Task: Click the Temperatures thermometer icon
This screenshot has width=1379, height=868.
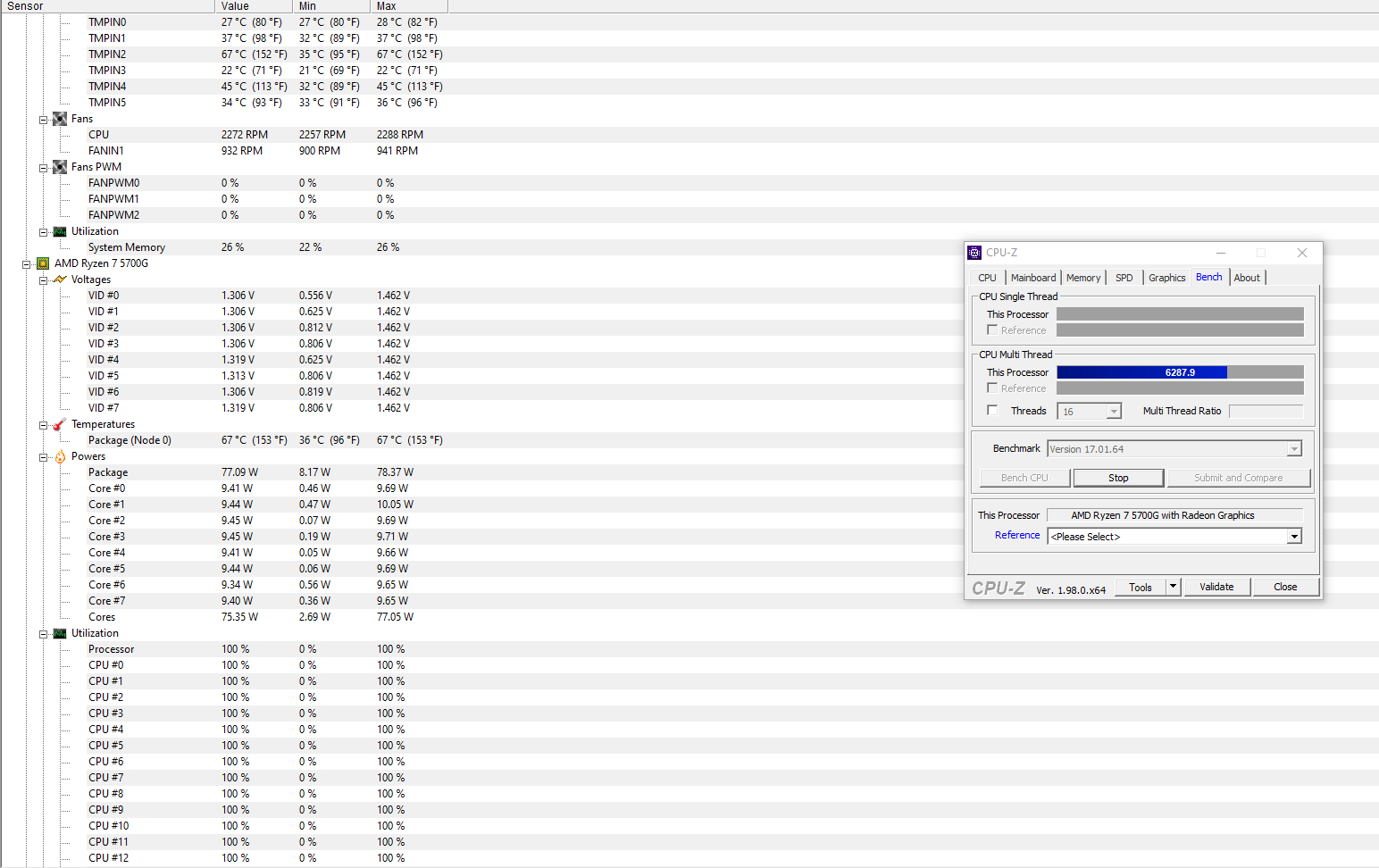Action: click(60, 424)
